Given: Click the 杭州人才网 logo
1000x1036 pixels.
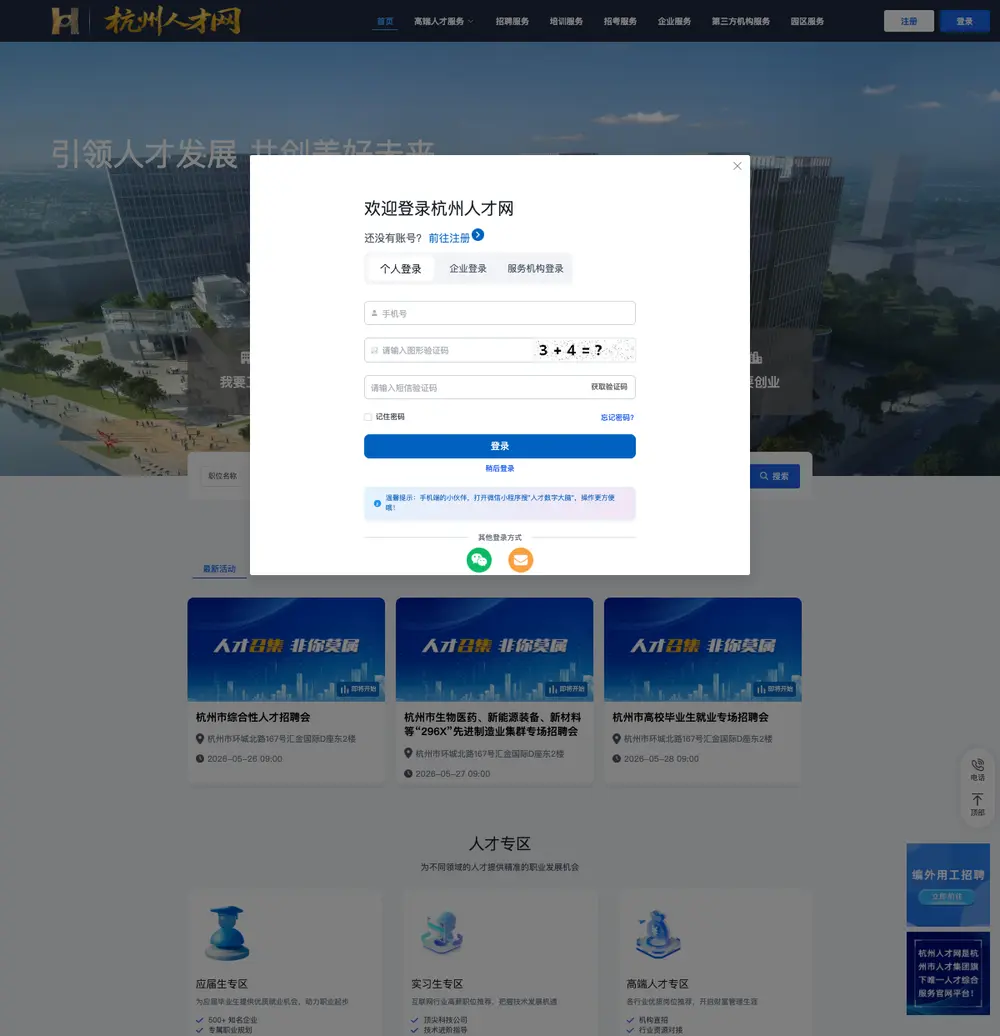Looking at the screenshot, I should pyautogui.click(x=146, y=20).
